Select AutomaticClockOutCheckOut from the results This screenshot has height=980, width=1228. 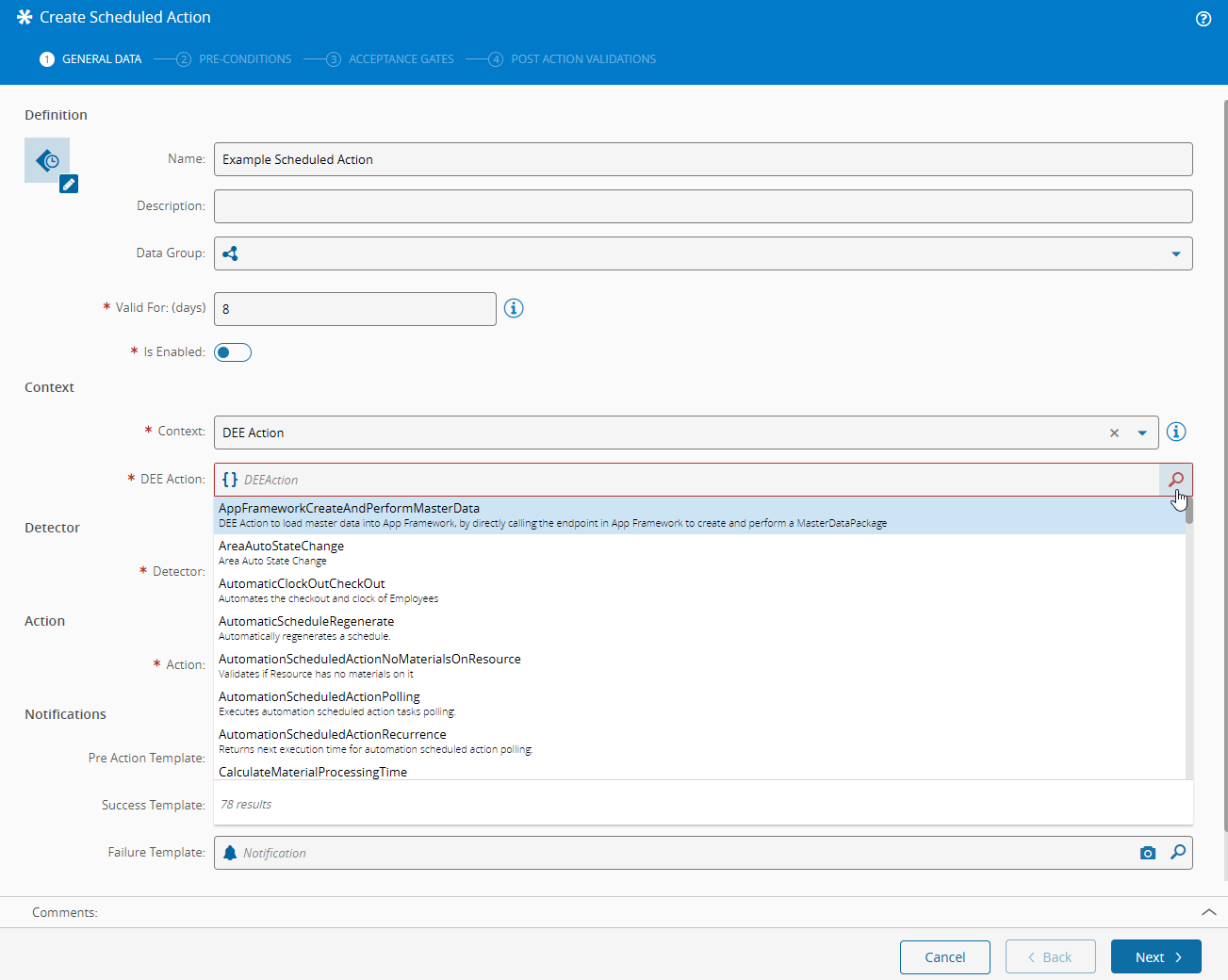(x=302, y=590)
